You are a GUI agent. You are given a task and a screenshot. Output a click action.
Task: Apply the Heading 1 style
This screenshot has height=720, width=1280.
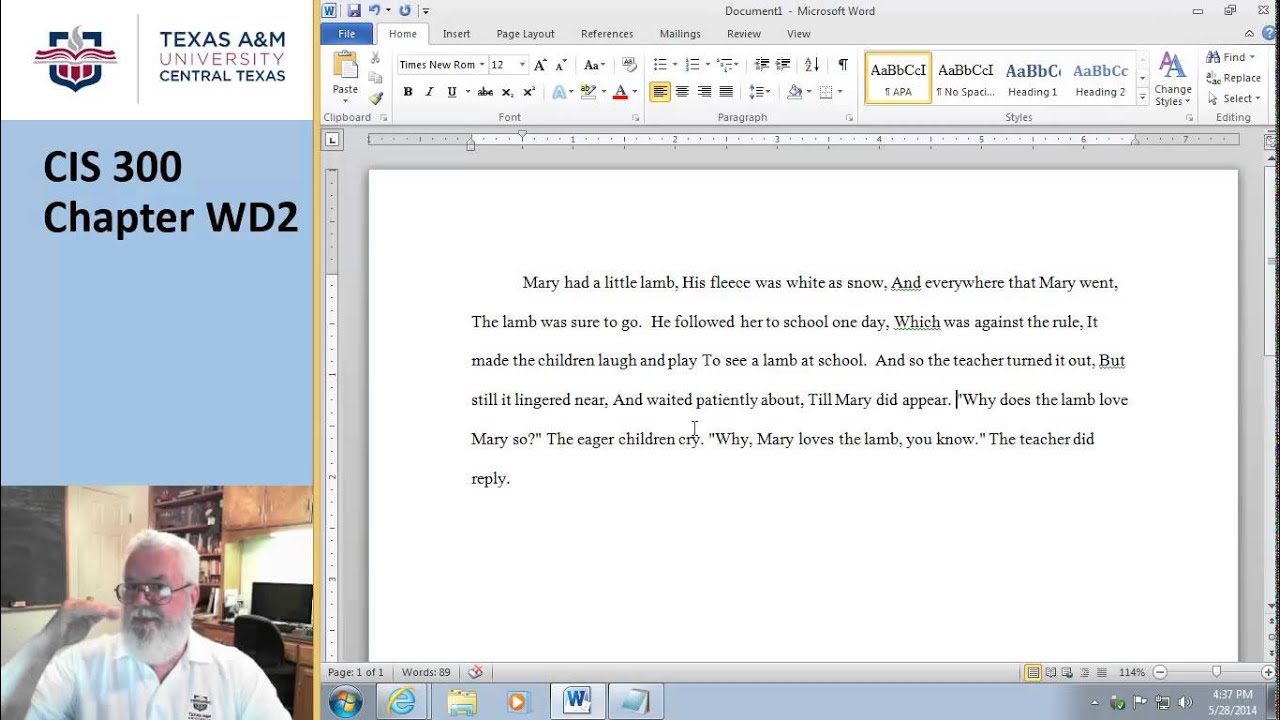(x=1033, y=78)
